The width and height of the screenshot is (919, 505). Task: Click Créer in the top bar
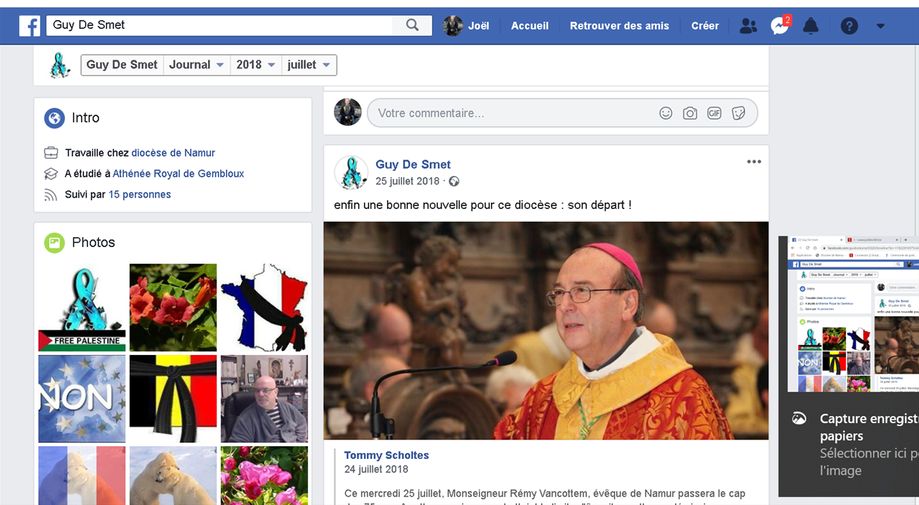coord(704,26)
